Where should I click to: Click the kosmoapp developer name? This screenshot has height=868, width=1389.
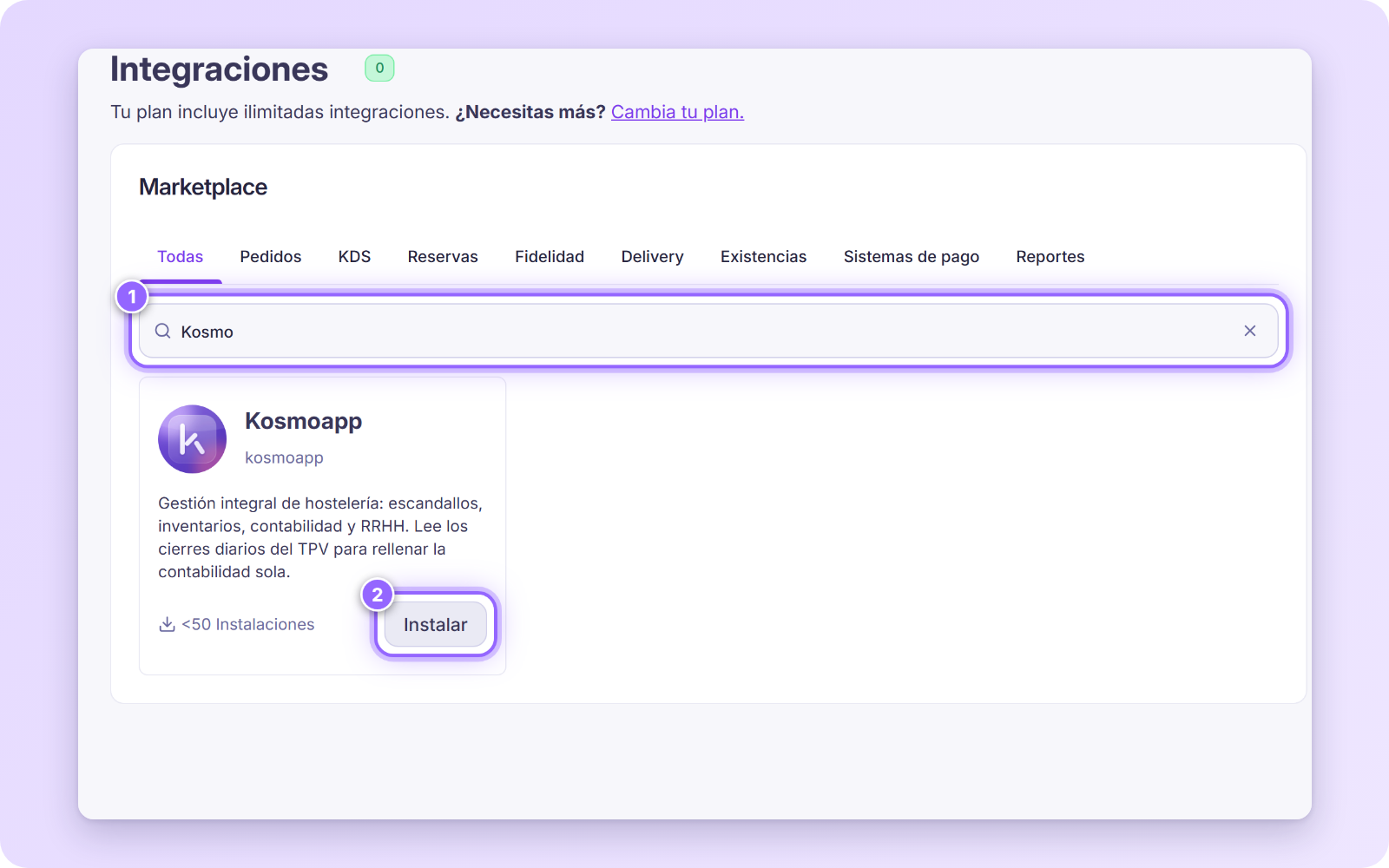click(x=284, y=457)
